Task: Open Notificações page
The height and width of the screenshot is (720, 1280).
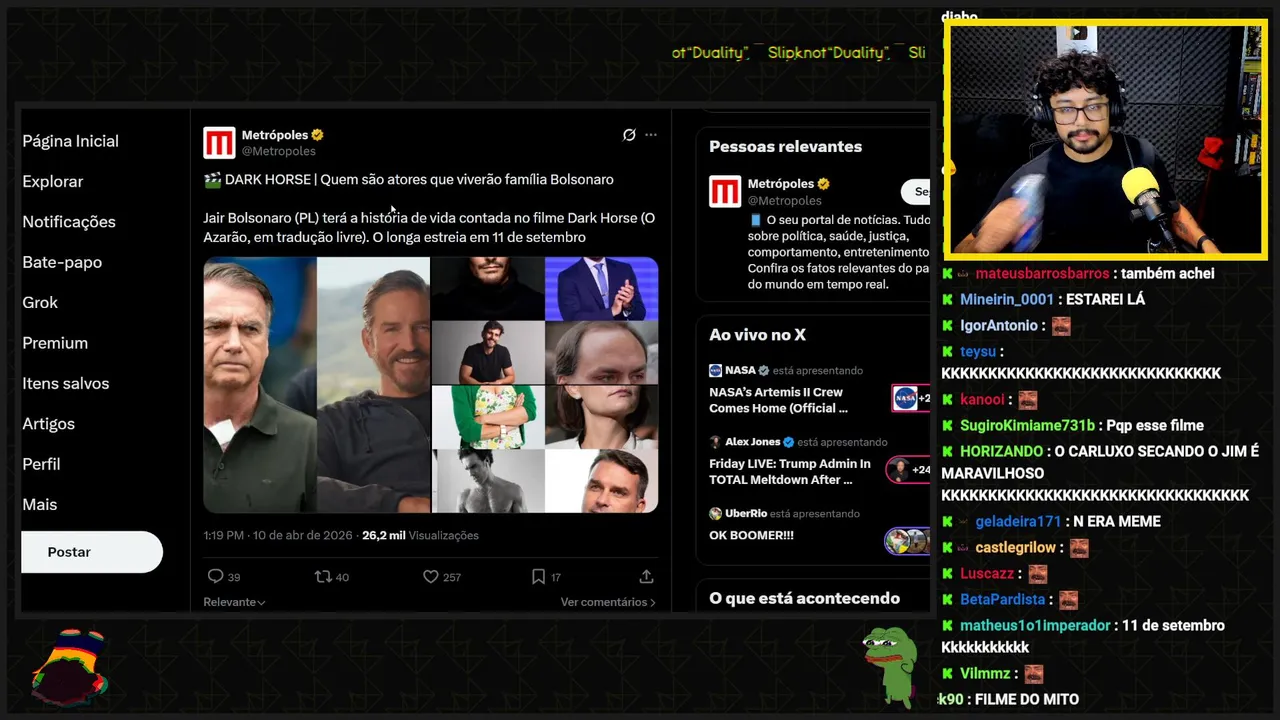Action: pyautogui.click(x=69, y=222)
